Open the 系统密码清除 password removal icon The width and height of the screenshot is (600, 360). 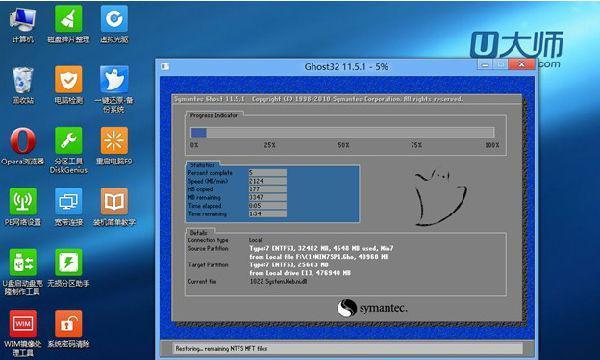pyautogui.click(x=68, y=324)
